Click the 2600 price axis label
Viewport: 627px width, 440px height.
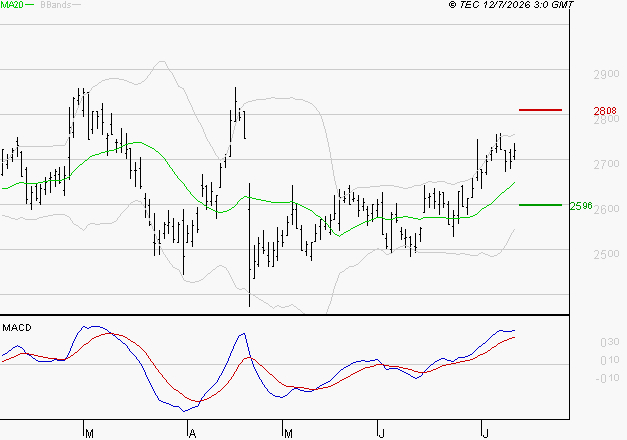(608, 209)
